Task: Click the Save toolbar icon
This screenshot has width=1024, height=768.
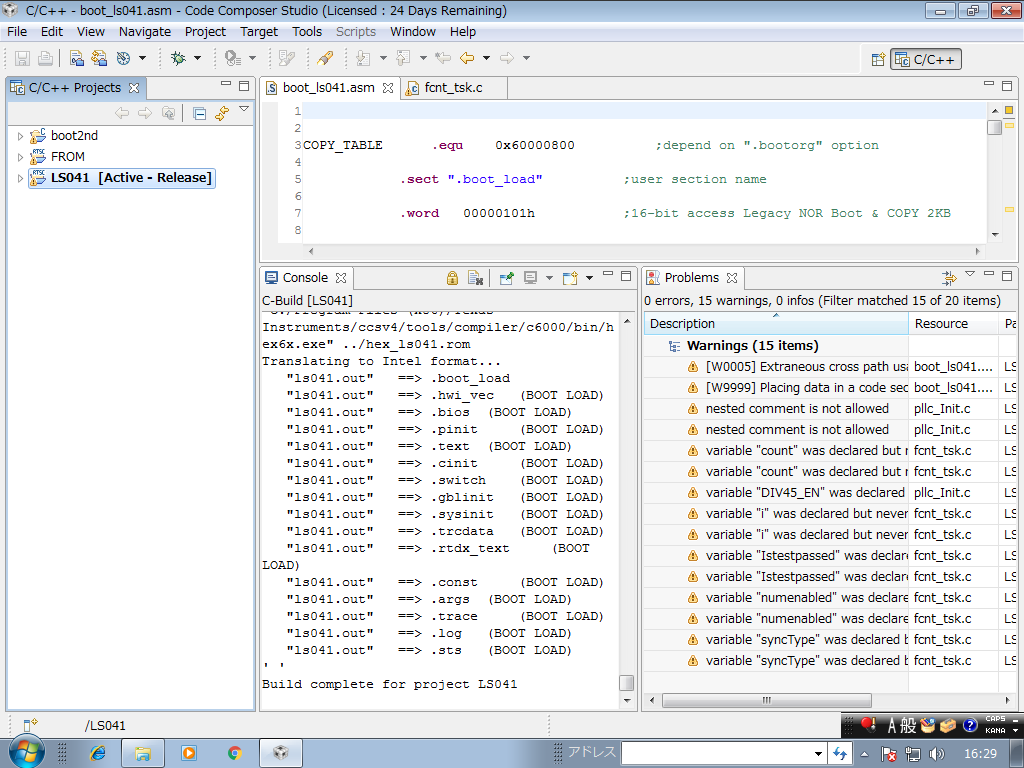Action: point(22,58)
